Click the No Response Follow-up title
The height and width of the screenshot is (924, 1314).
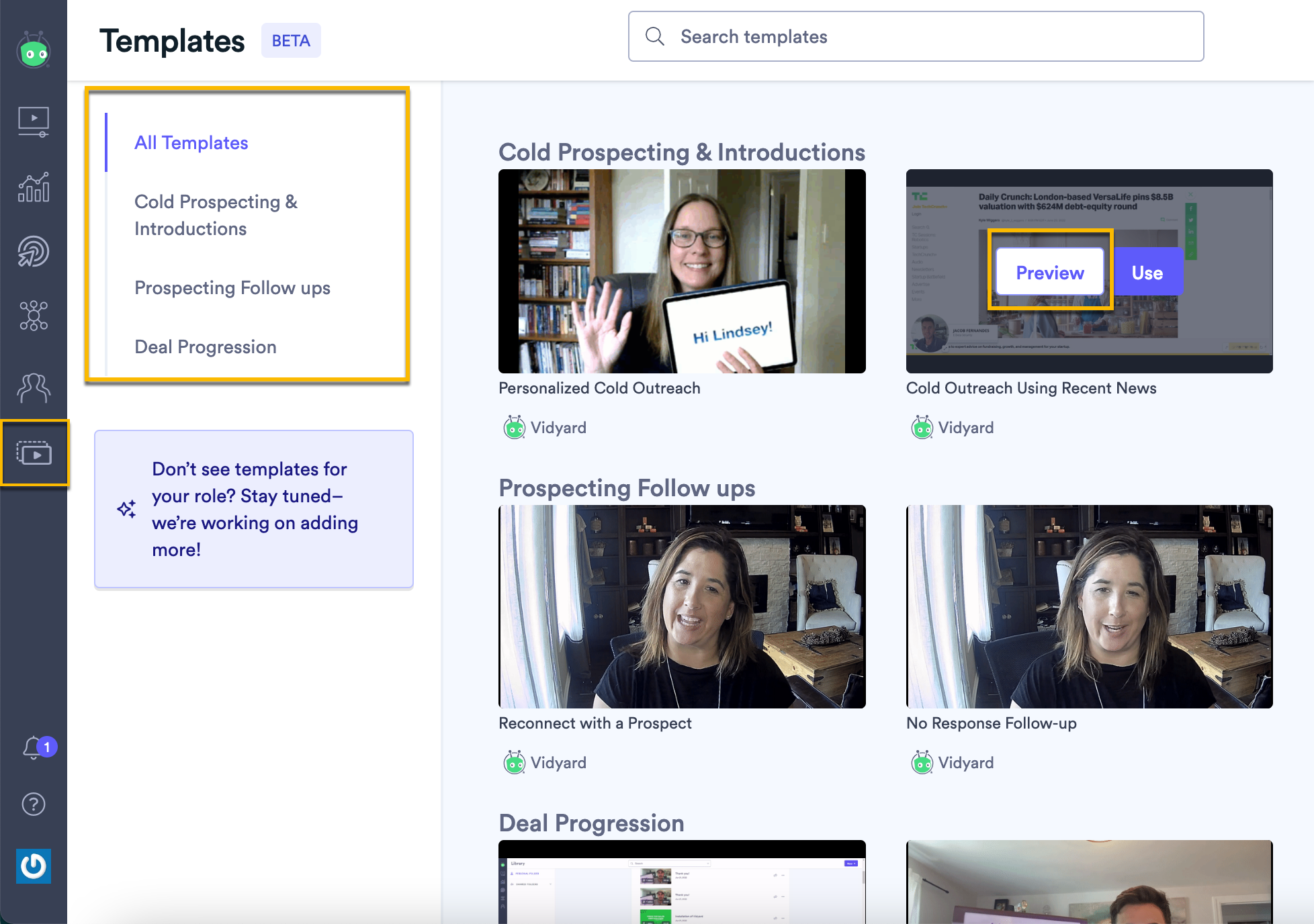[992, 723]
